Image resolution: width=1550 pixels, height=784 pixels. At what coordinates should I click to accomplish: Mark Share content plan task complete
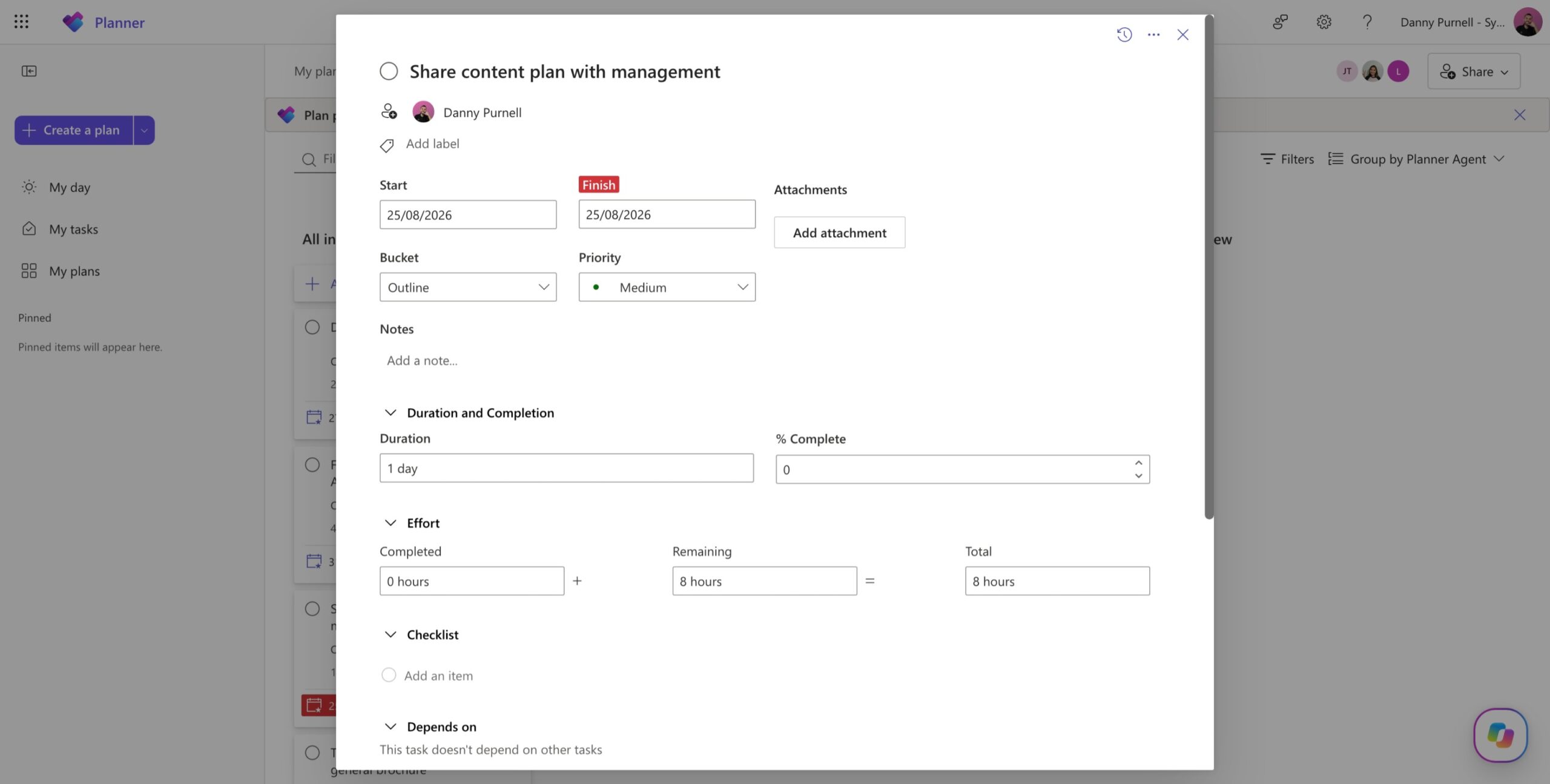pyautogui.click(x=389, y=71)
